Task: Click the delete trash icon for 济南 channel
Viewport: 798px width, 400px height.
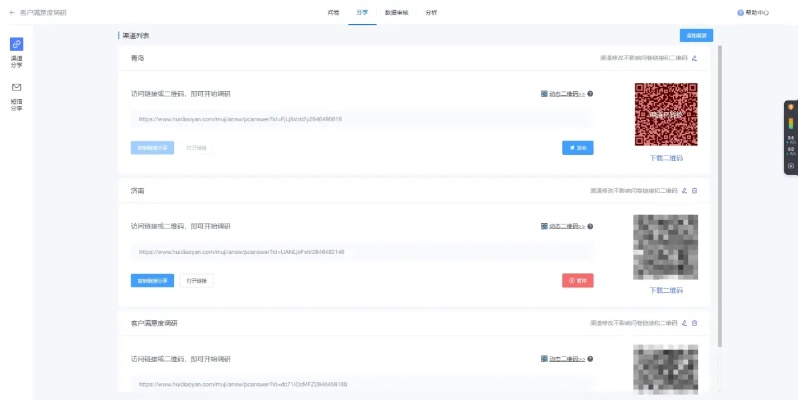Action: [x=695, y=190]
